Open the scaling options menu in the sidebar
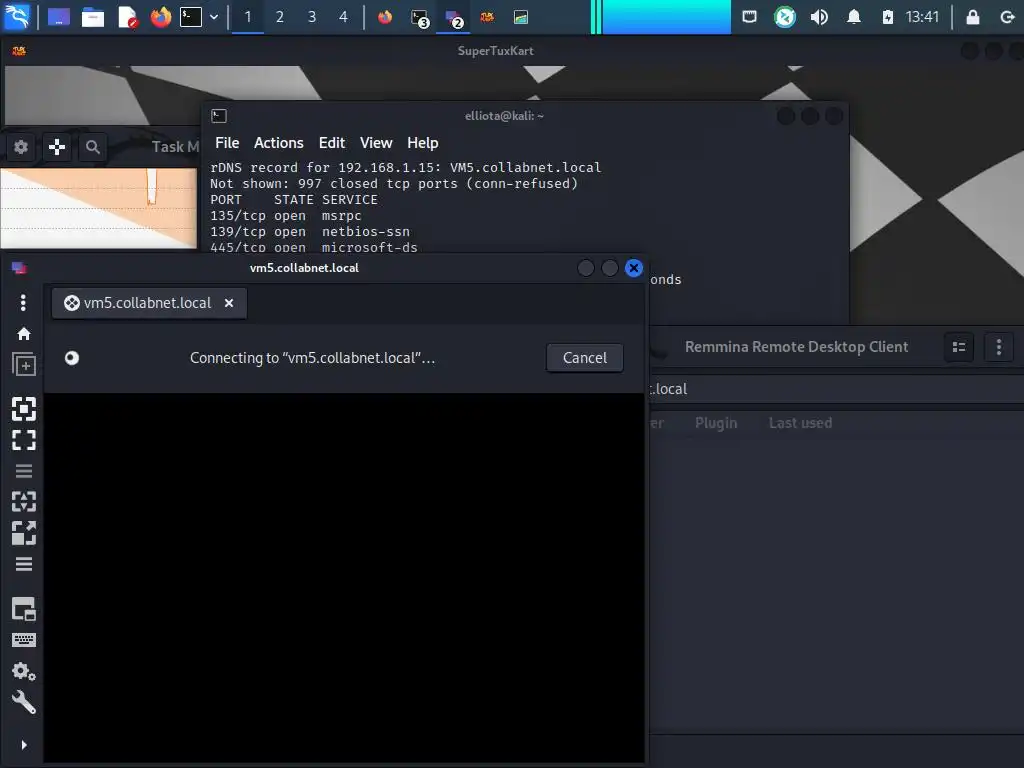1024x768 pixels. point(24,564)
